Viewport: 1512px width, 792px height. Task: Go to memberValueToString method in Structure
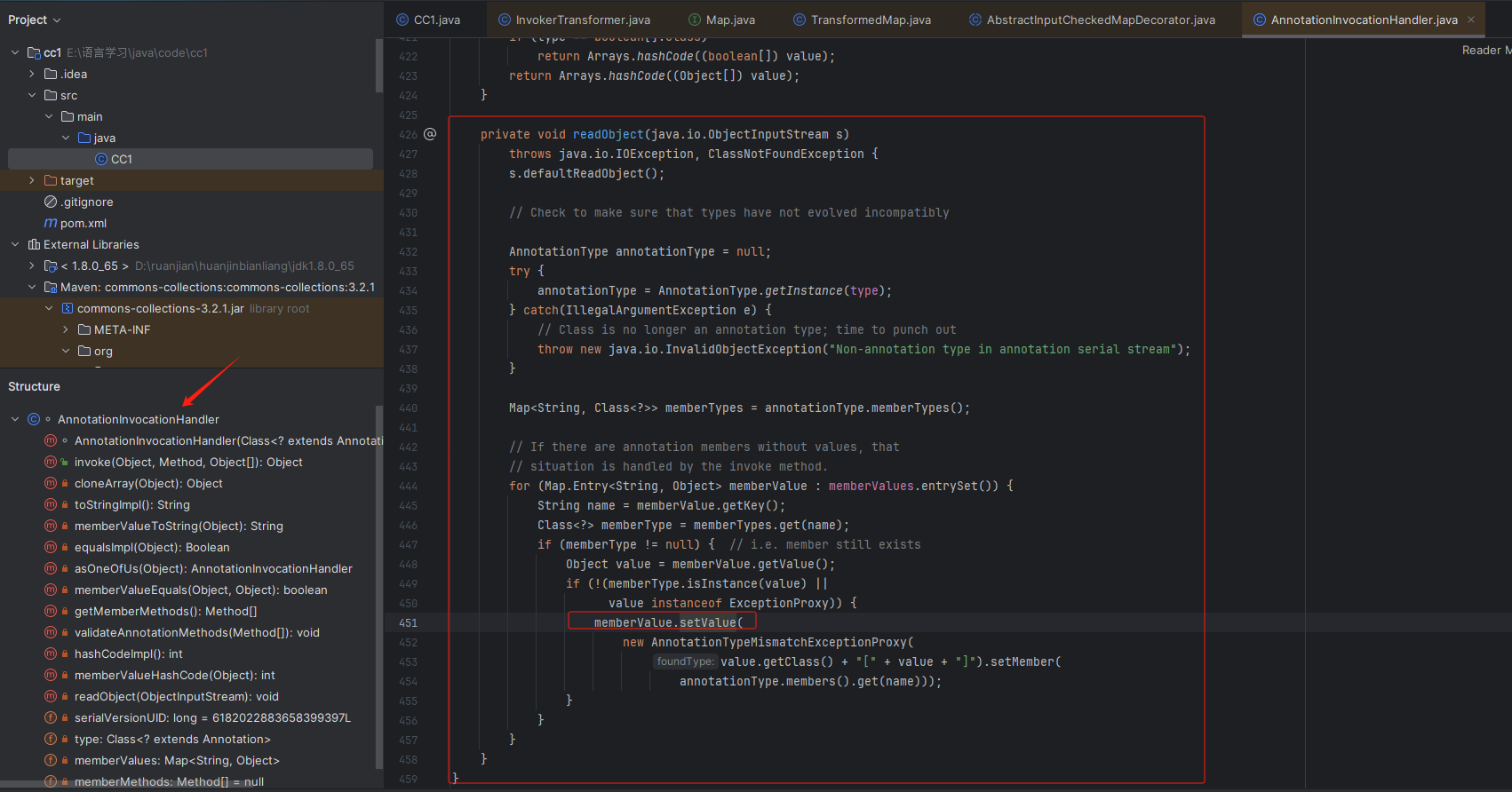click(x=179, y=526)
